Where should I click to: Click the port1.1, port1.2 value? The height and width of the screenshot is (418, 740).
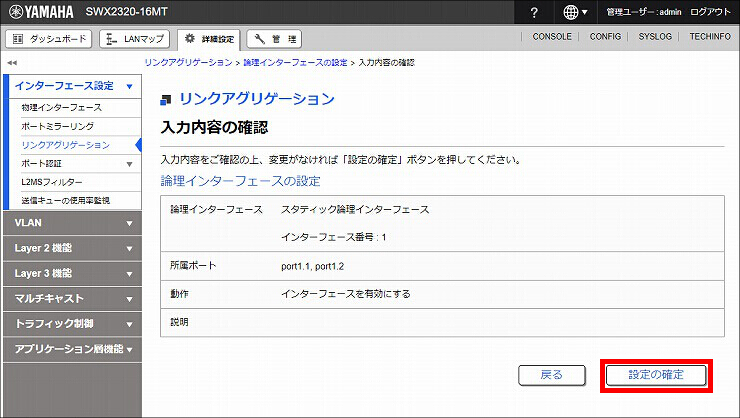coord(312,266)
